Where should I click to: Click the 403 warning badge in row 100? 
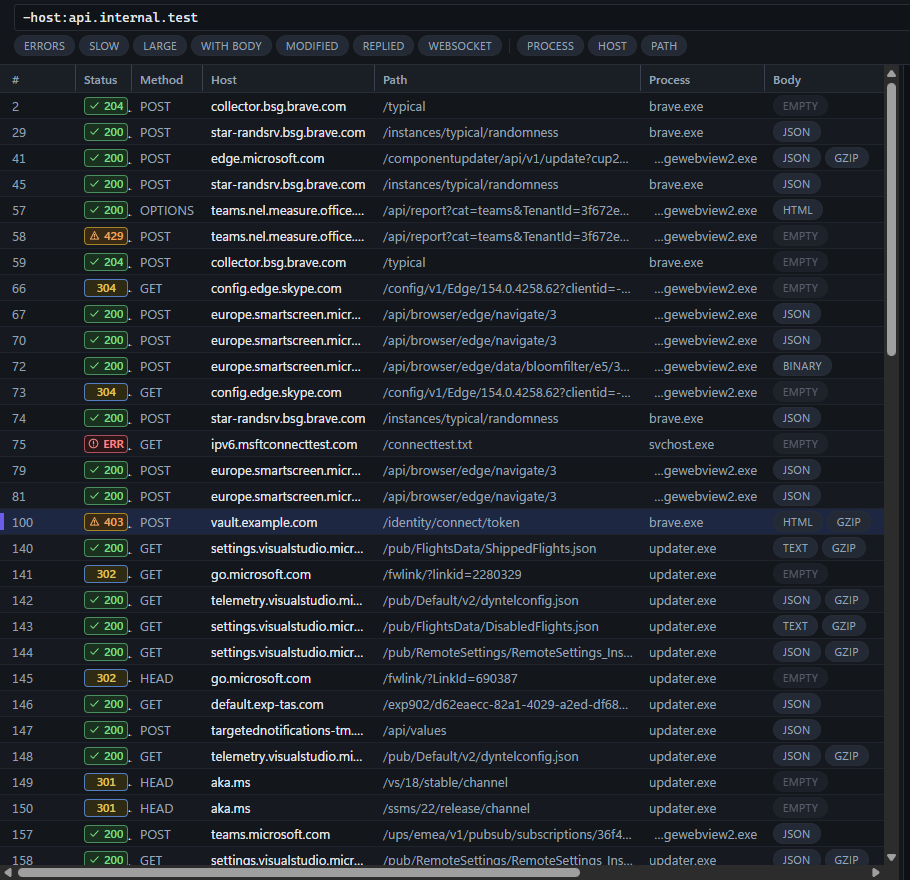point(106,522)
